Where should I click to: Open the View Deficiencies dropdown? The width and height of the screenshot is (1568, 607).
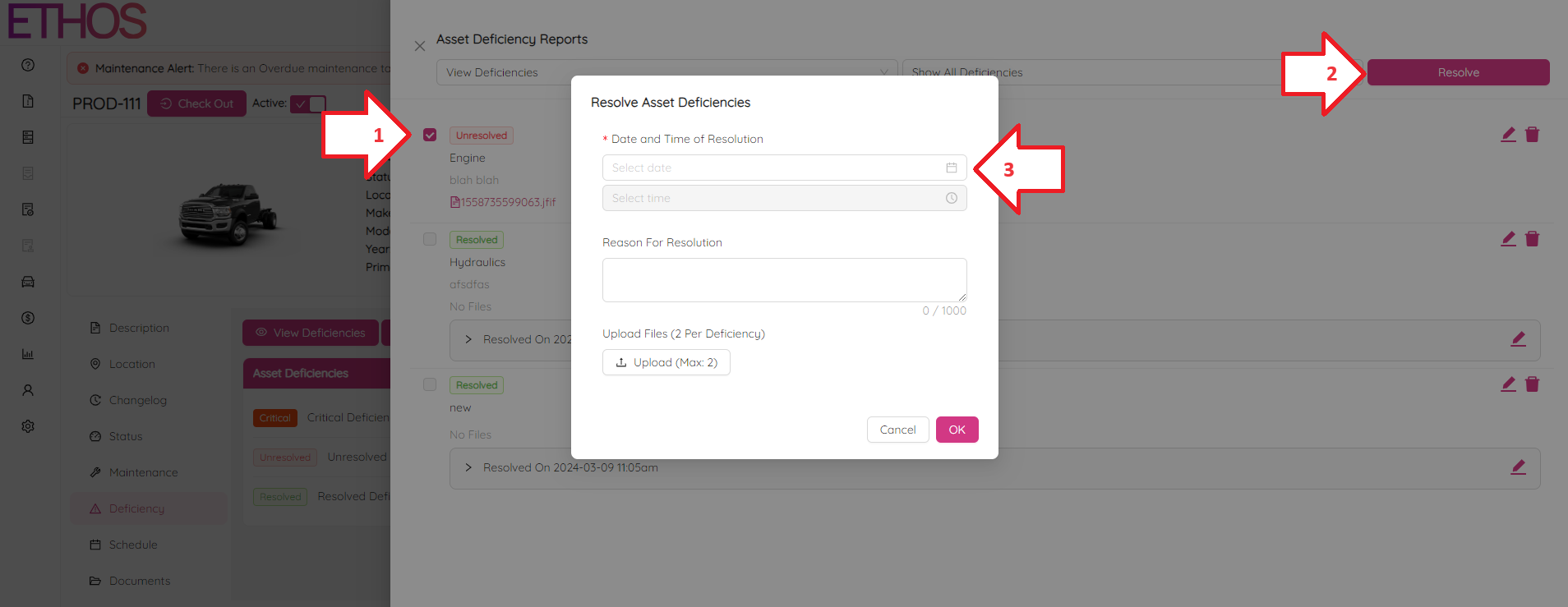pos(666,72)
